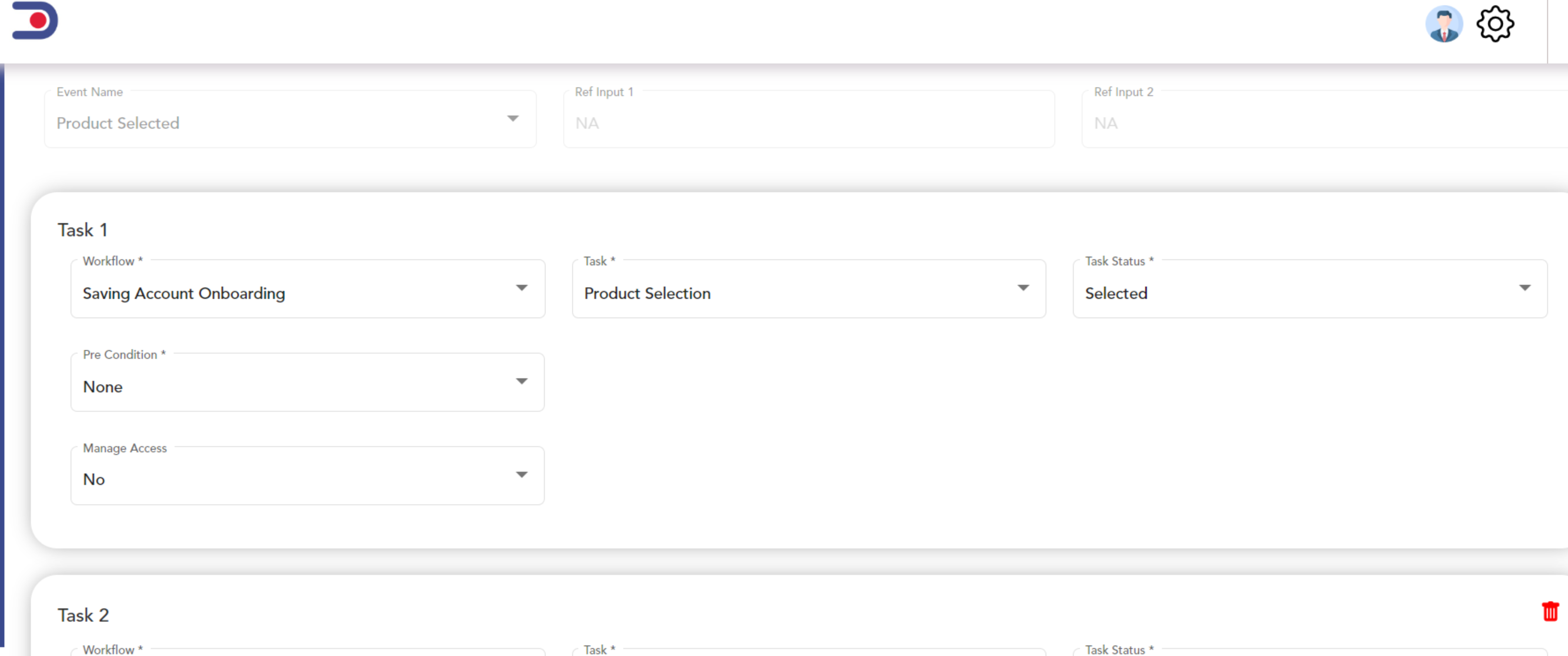Expand the Pre Condition dropdown

coord(307,383)
